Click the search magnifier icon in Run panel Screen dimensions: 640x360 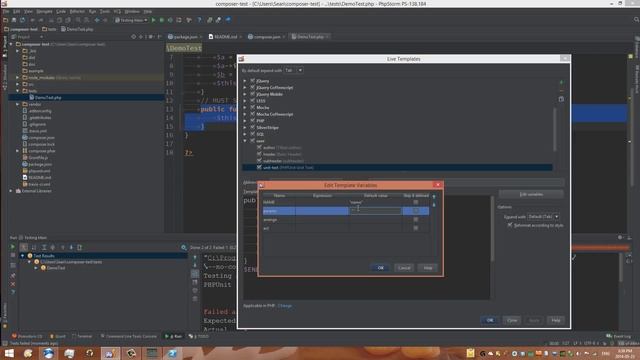point(184,247)
